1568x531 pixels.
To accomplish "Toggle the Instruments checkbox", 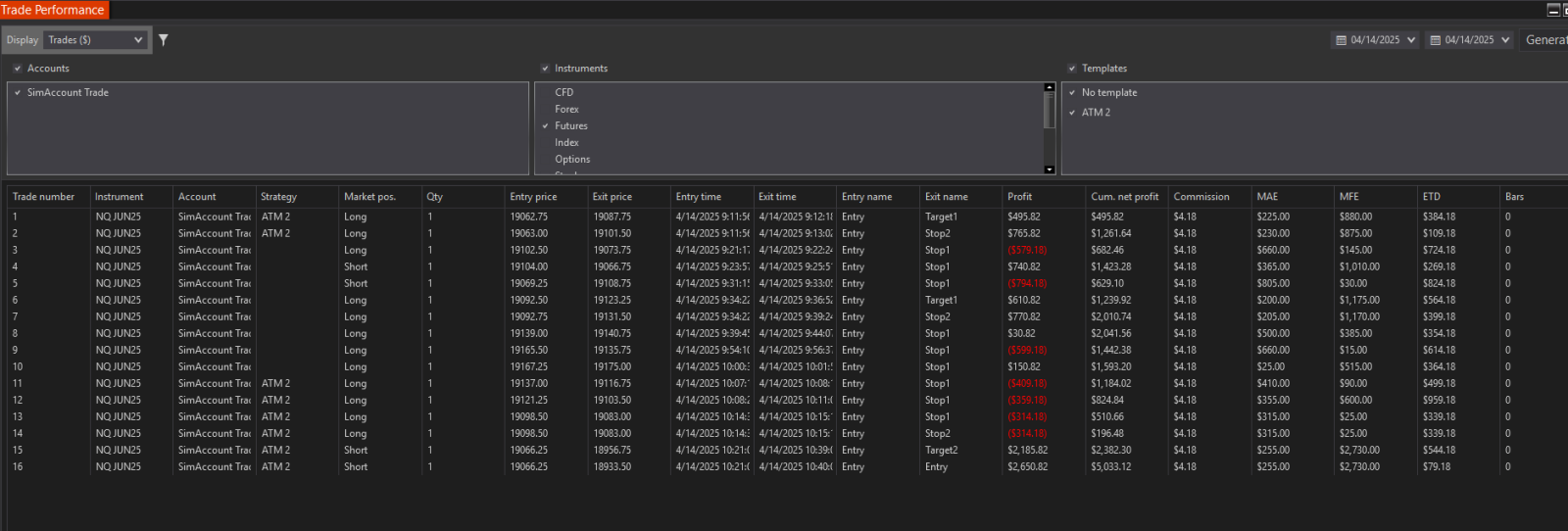I will pos(545,69).
